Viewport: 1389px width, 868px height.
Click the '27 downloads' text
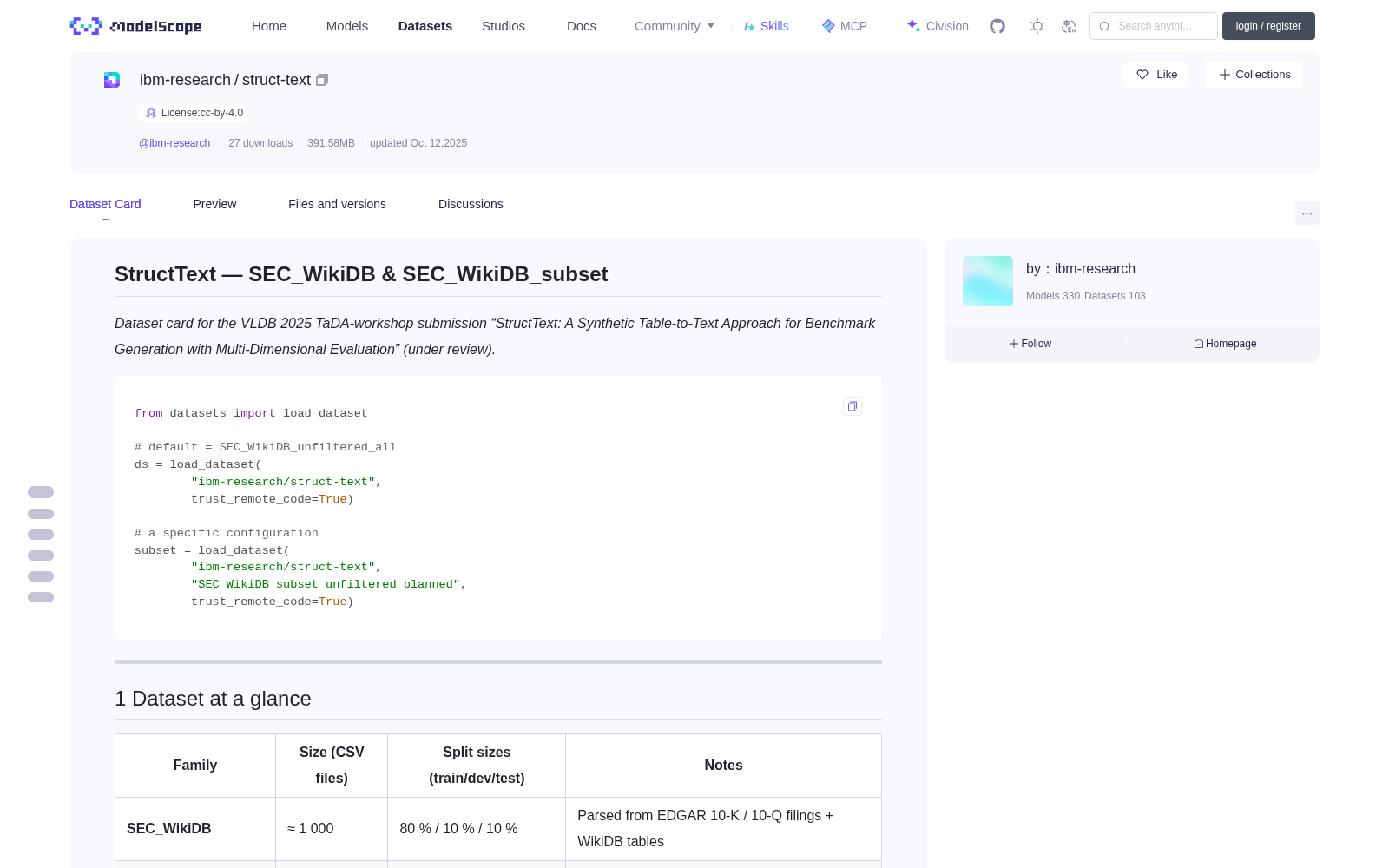point(260,143)
